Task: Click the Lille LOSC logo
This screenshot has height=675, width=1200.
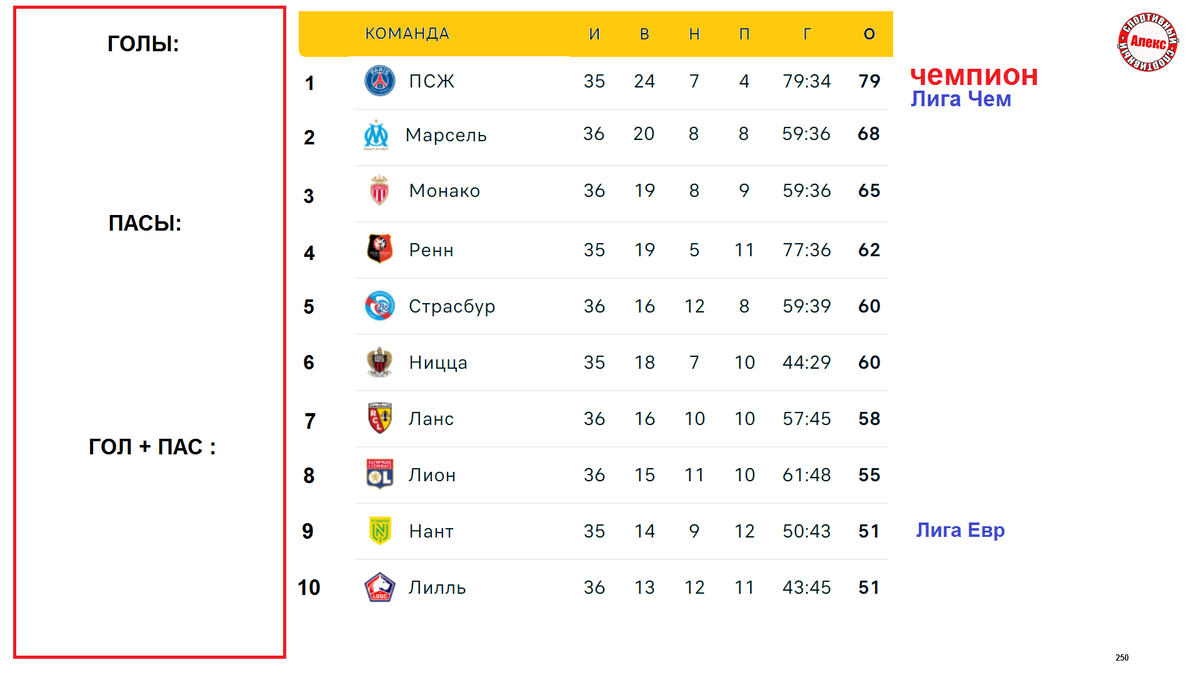Action: pyautogui.click(x=380, y=588)
